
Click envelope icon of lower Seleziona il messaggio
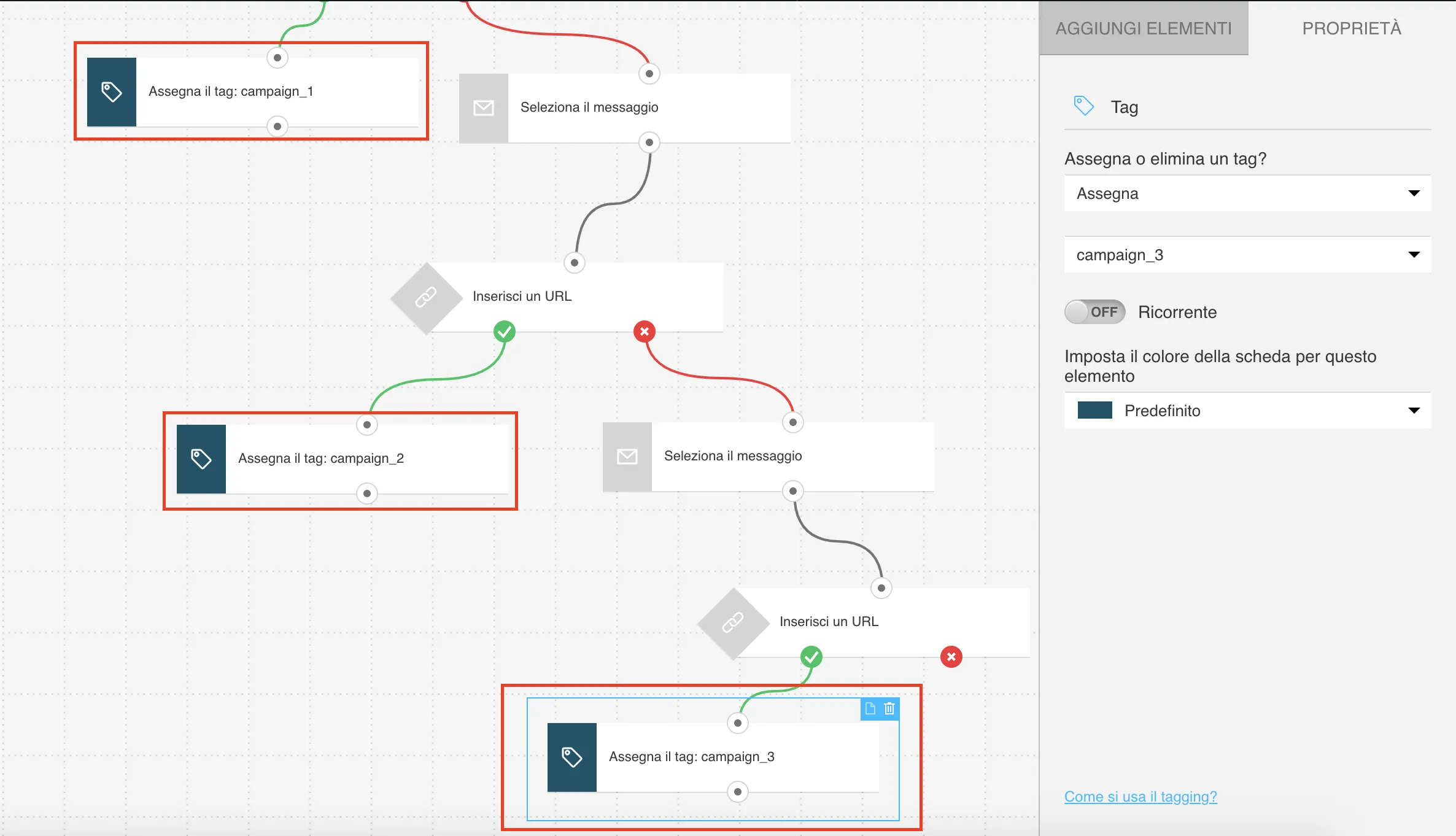tap(627, 457)
